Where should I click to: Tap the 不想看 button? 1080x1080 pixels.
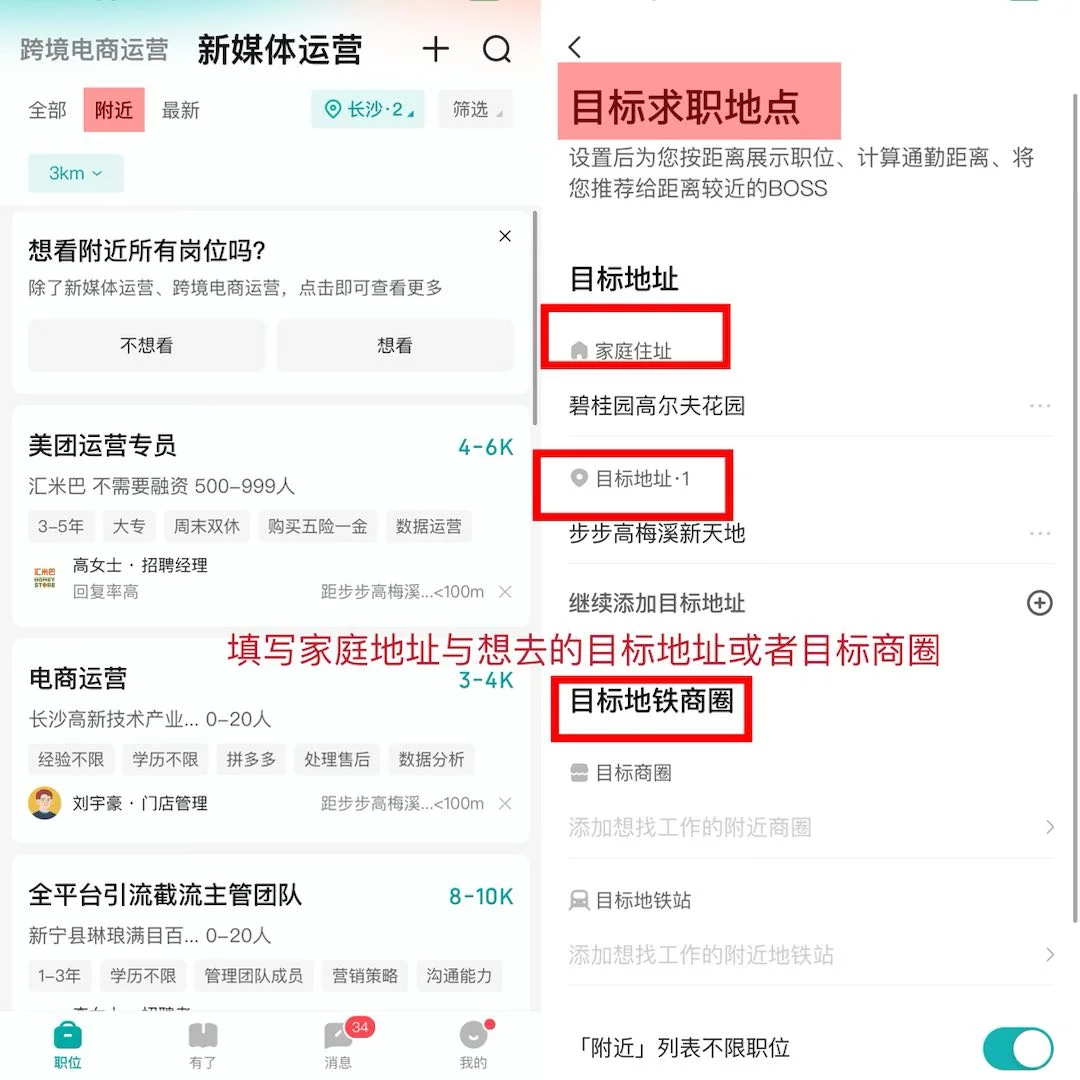pos(146,346)
